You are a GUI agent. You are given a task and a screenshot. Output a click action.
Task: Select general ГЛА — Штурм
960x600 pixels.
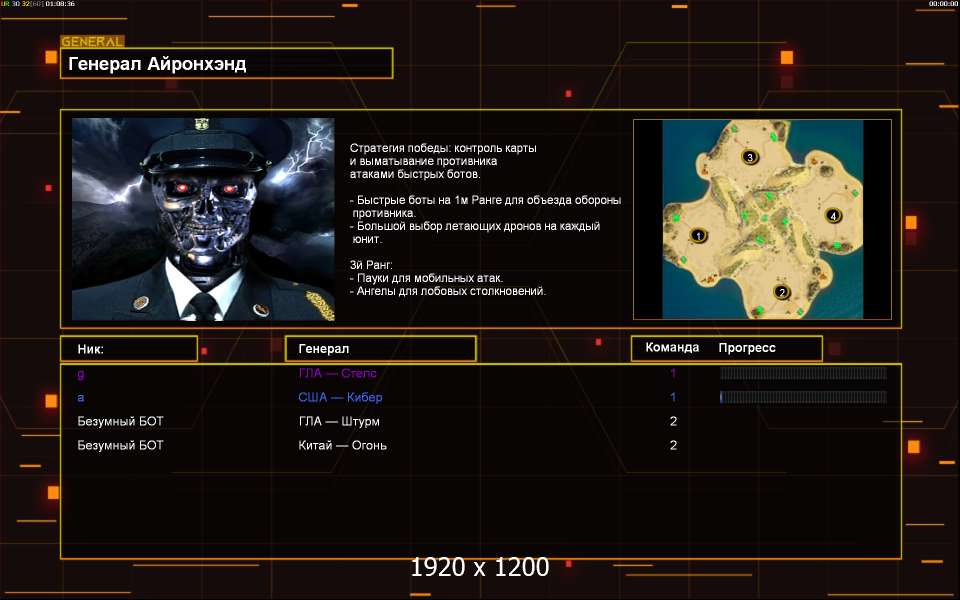pyautogui.click(x=339, y=421)
